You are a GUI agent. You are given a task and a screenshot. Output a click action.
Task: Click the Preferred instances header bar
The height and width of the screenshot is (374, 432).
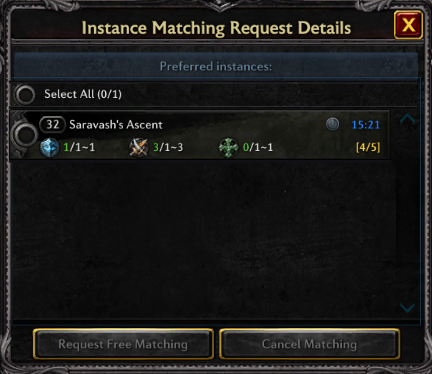[216, 66]
